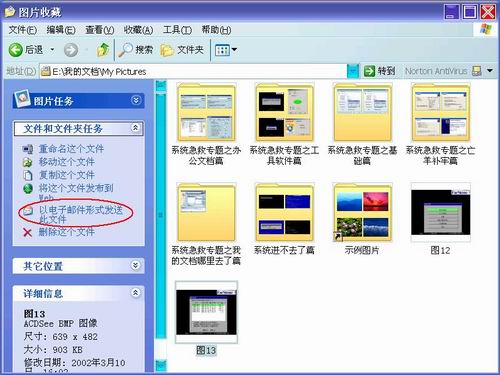500x375 pixels.
Task: Click the vertical scrollbar down arrow
Action: [x=161, y=365]
